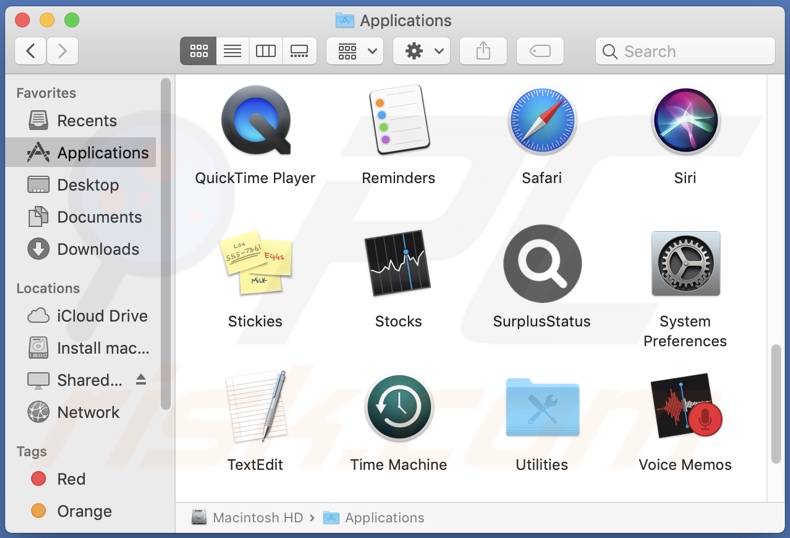Image resolution: width=790 pixels, height=538 pixels.
Task: Go back with the left chevron button
Action: tap(31, 51)
